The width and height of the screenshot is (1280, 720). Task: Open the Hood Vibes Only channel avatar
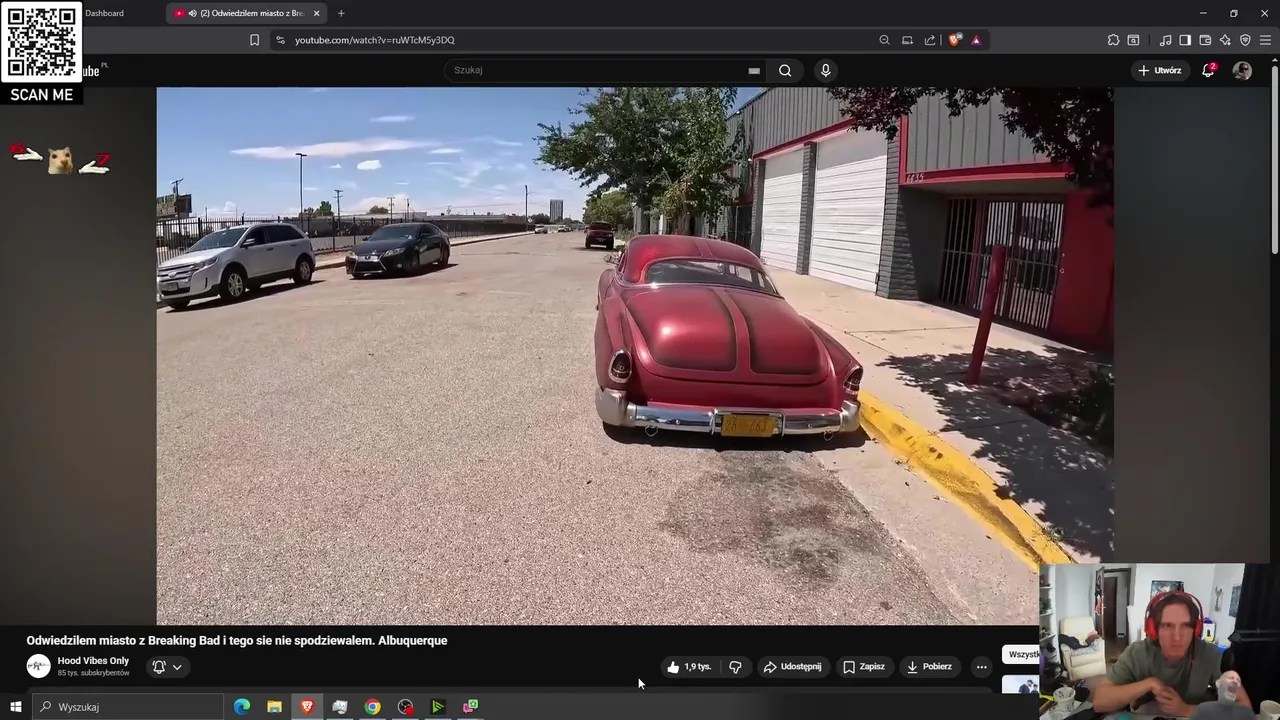click(38, 666)
